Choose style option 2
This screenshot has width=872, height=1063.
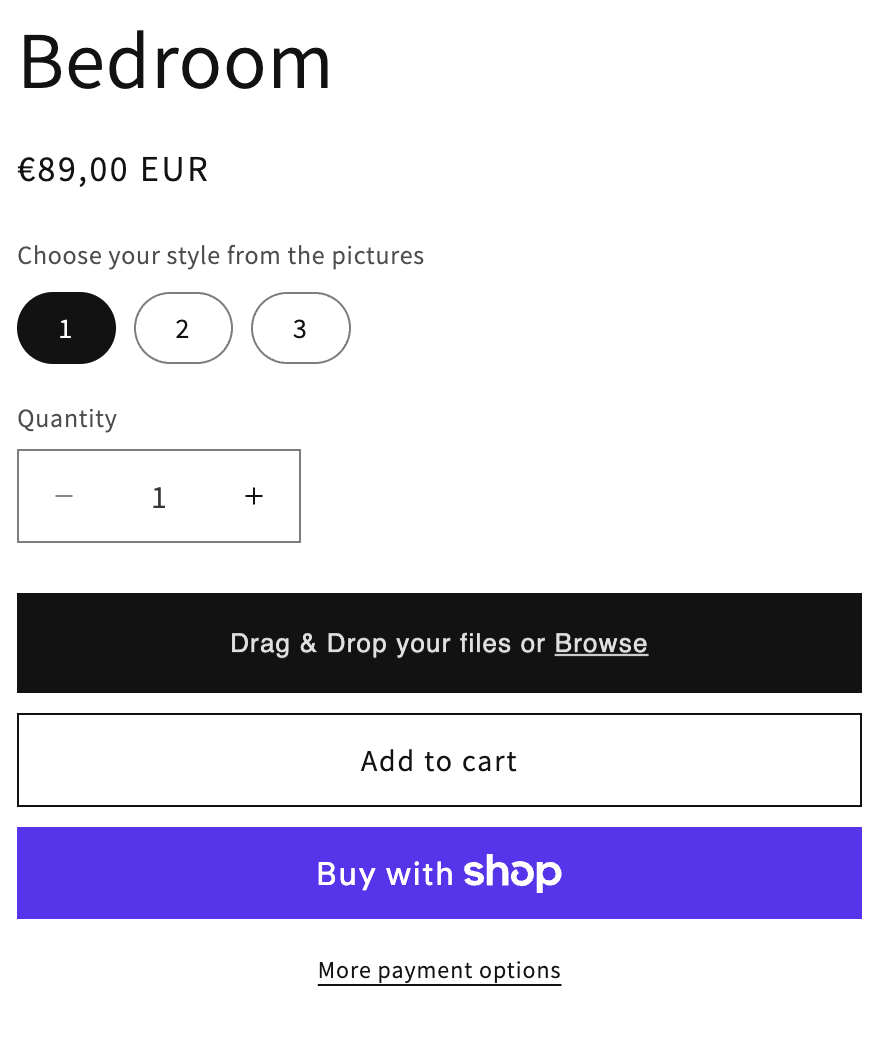(183, 328)
